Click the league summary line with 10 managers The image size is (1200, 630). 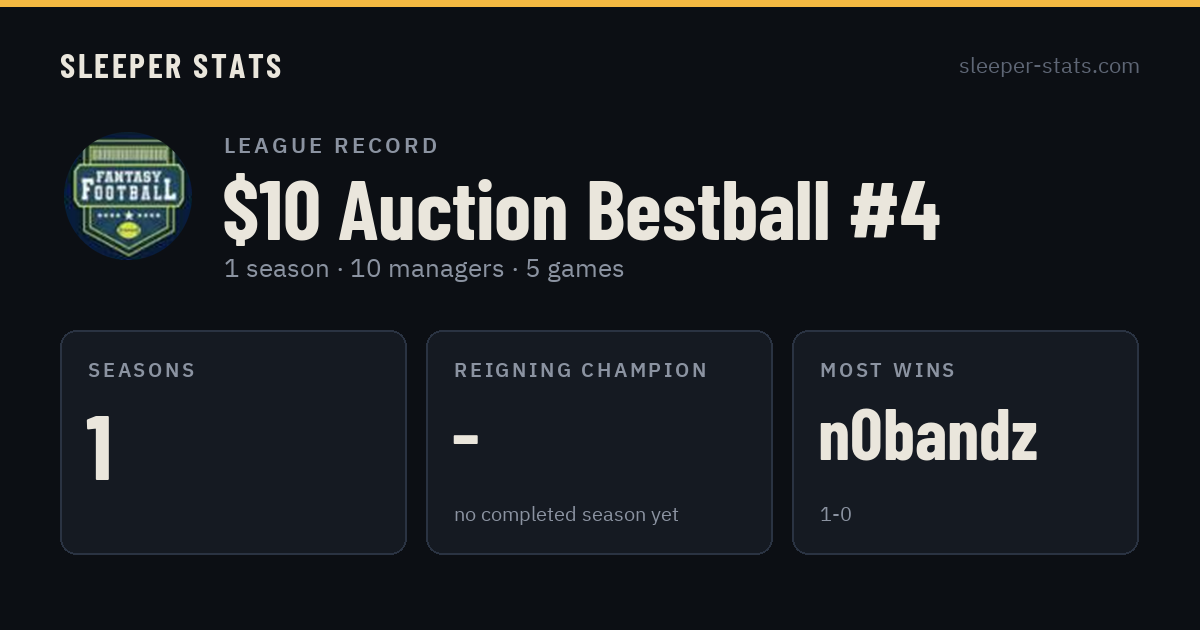(x=424, y=269)
